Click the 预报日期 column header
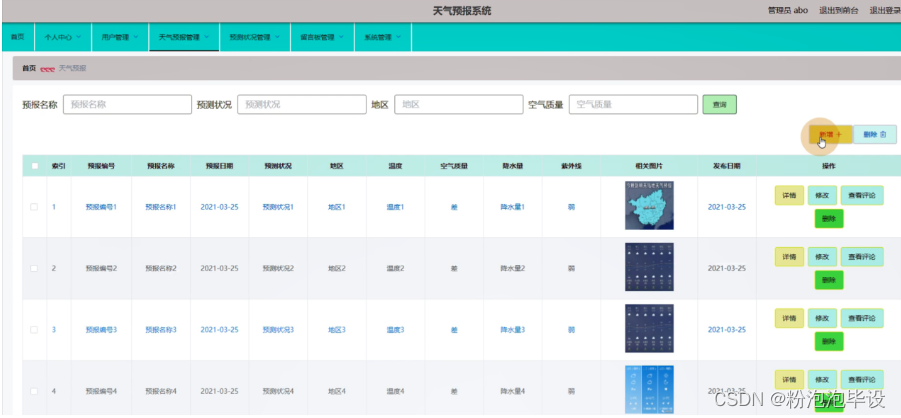The height and width of the screenshot is (418, 901). pyautogui.click(x=220, y=166)
